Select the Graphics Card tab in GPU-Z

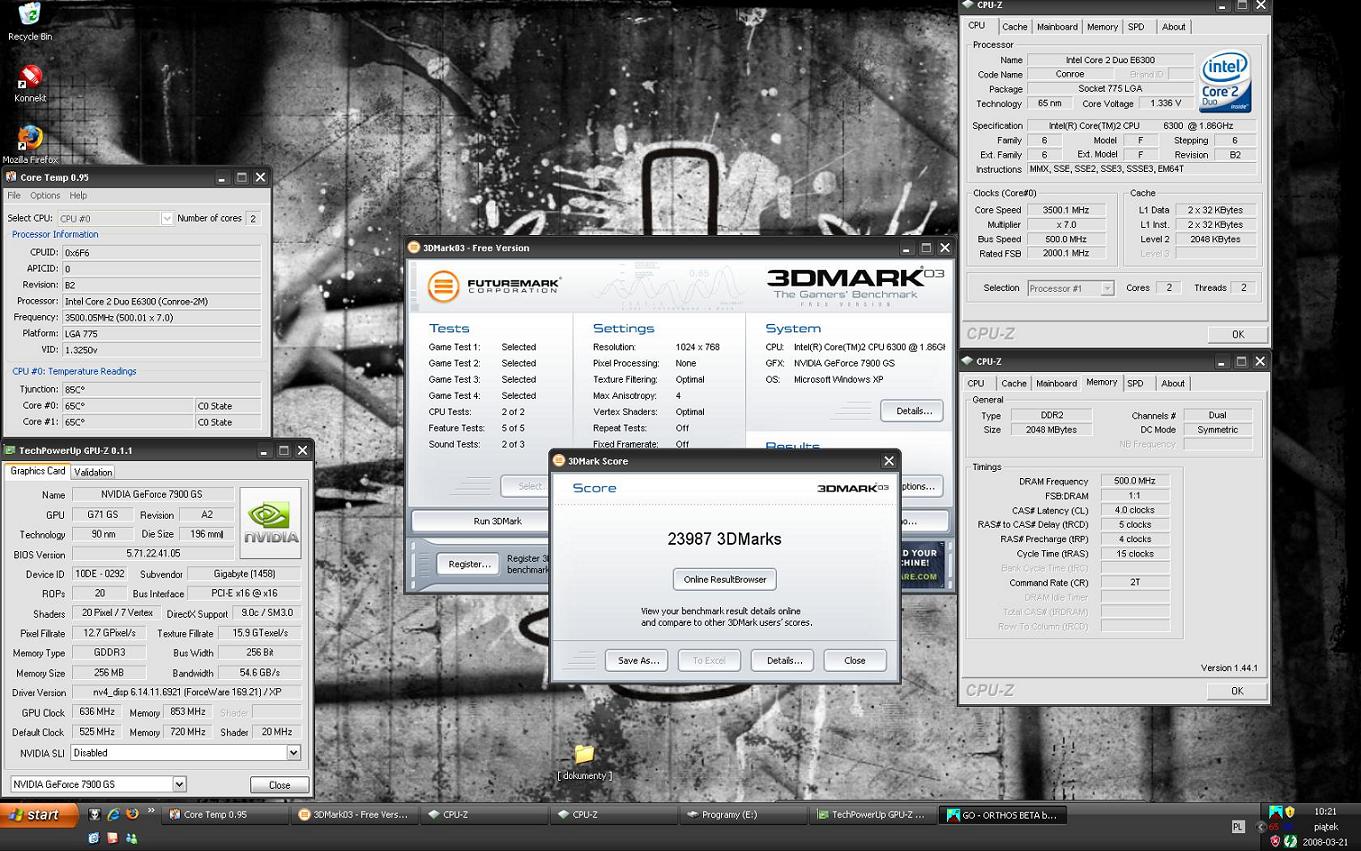[x=37, y=471]
